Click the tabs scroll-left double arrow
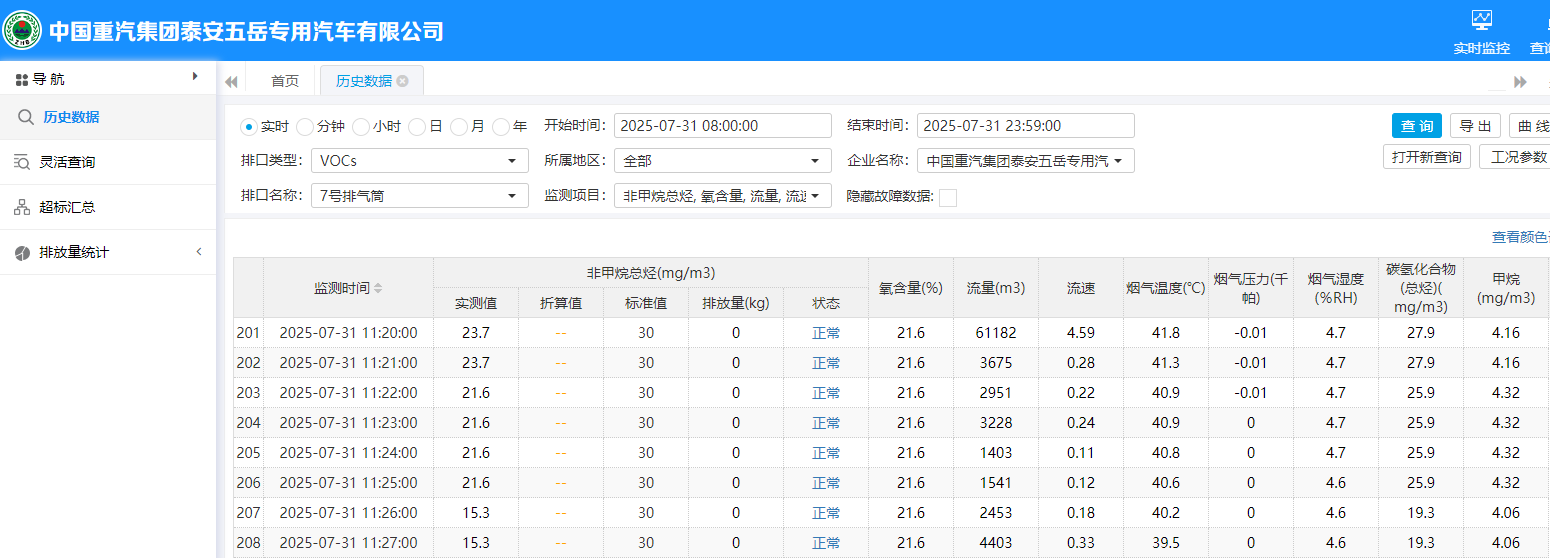The width and height of the screenshot is (1550, 558). tap(231, 82)
